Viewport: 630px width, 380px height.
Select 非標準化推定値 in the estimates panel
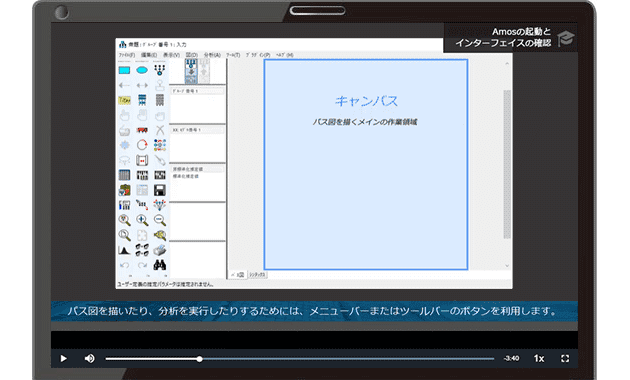pos(197,169)
